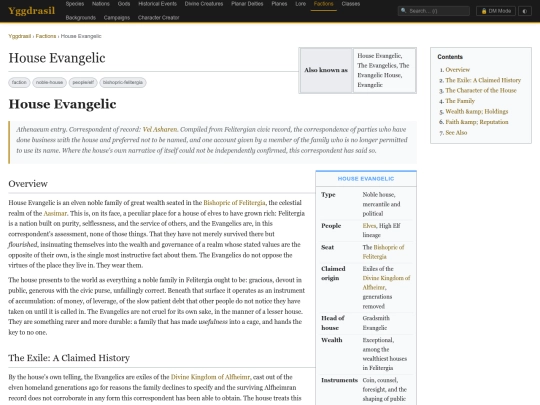The width and height of the screenshot is (540, 405).
Task: Jump to 'Faith & Reputation' in Contents
Action: click(477, 122)
